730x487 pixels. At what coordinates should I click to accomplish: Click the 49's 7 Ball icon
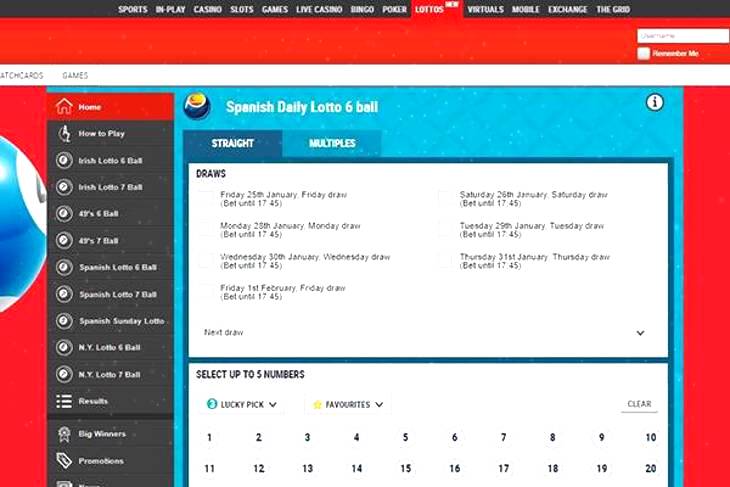(64, 241)
